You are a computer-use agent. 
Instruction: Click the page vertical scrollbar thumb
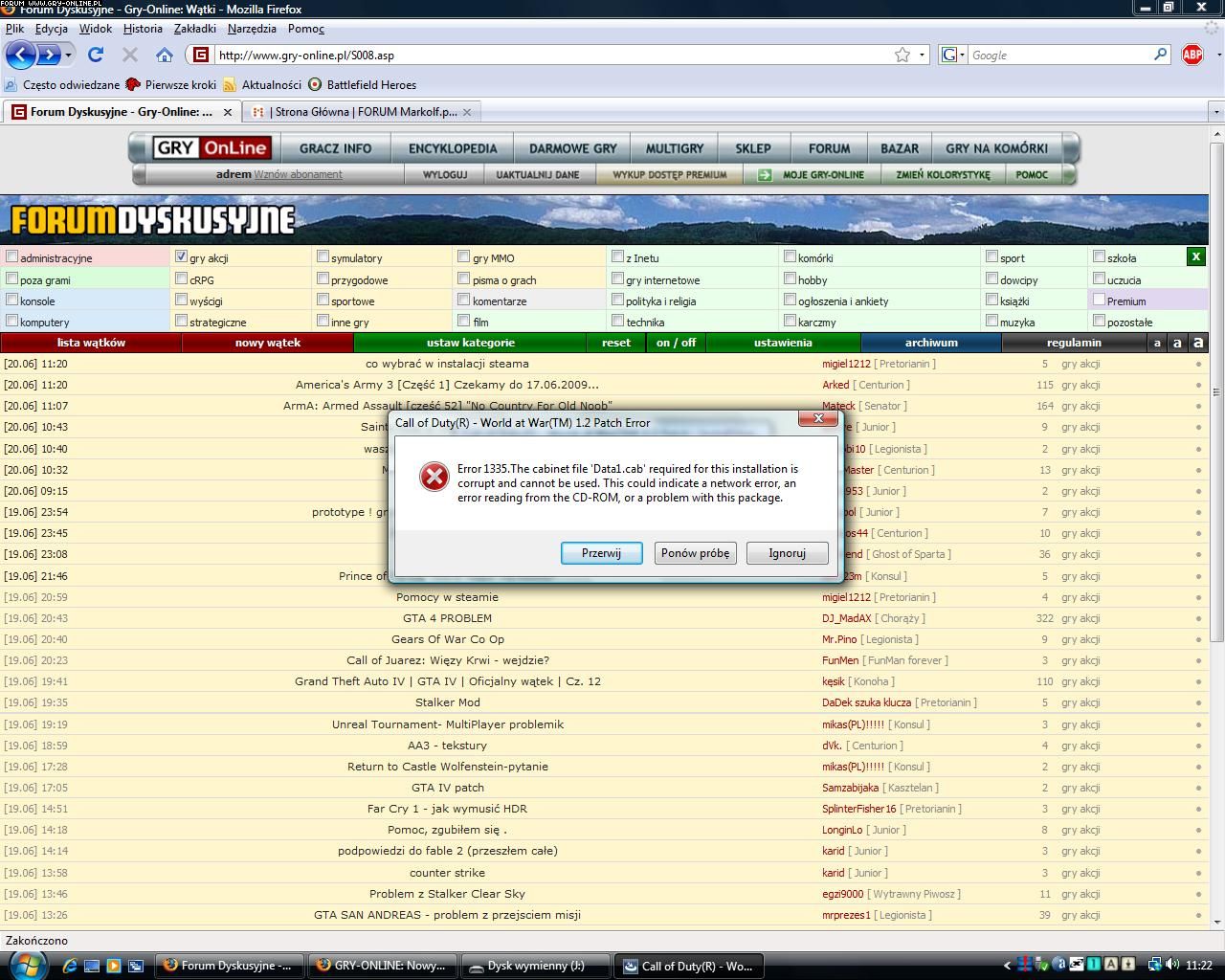pyautogui.click(x=1216, y=392)
